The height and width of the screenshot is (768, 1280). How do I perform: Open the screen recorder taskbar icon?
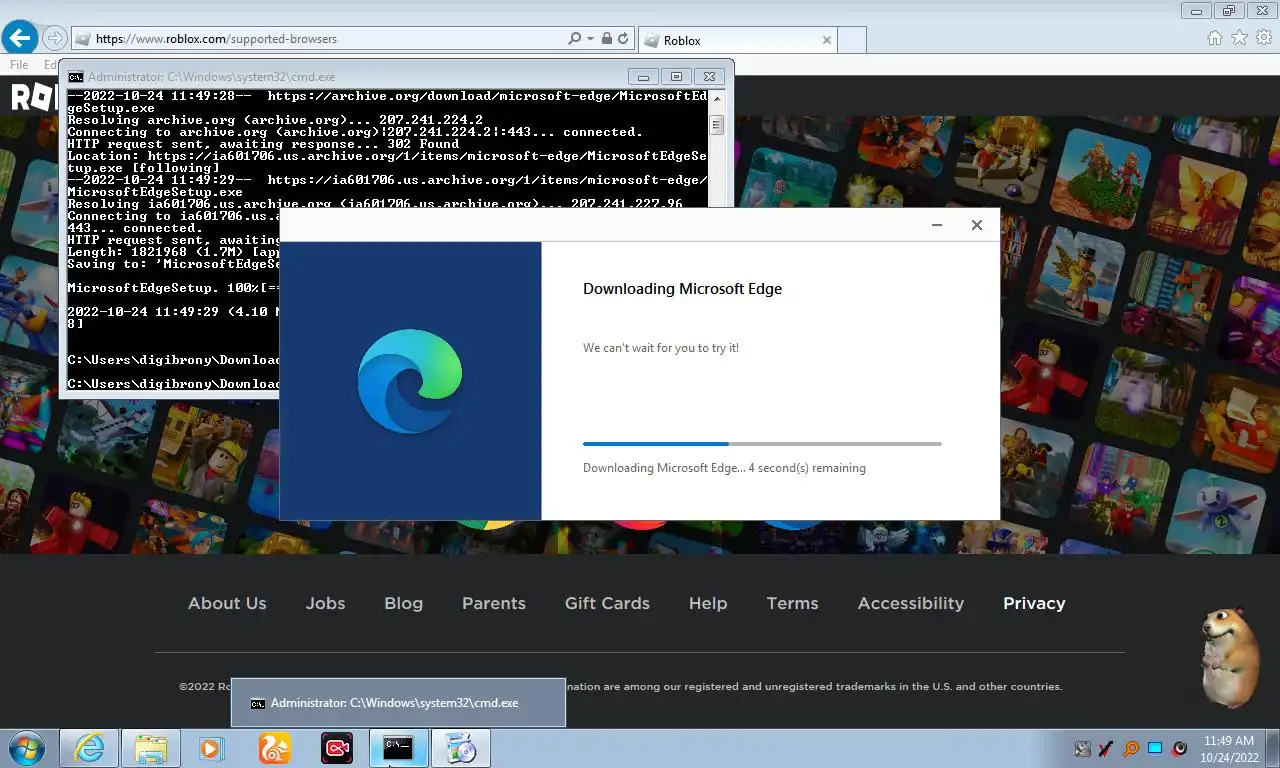[337, 748]
